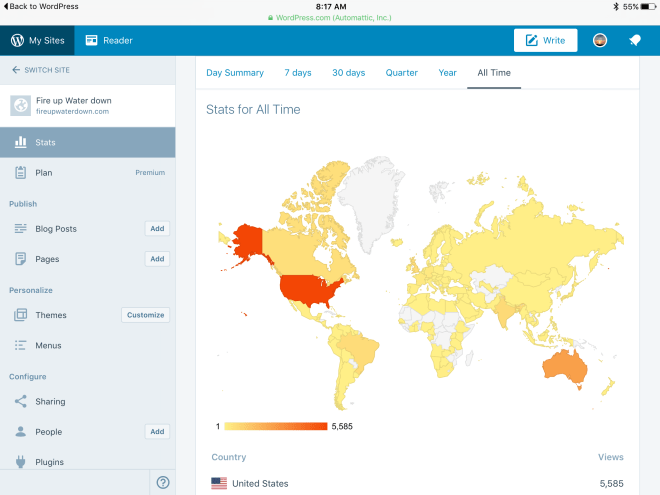Image resolution: width=660 pixels, height=495 pixels.
Task: Click Australia on the world map
Action: click(564, 365)
